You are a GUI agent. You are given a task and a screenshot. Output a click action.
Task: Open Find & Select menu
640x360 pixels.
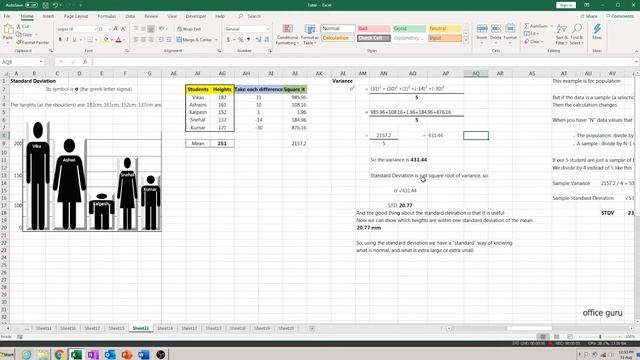coord(577,34)
